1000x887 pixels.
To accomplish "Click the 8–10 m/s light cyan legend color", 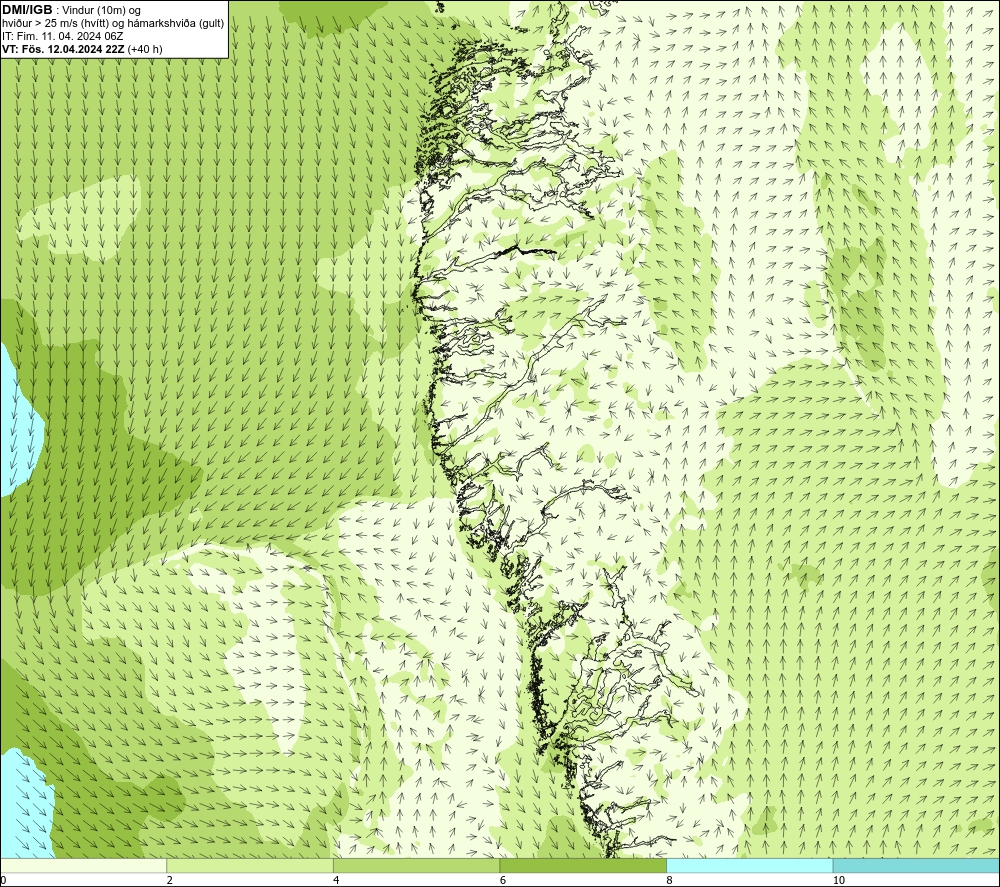I will point(749,865).
